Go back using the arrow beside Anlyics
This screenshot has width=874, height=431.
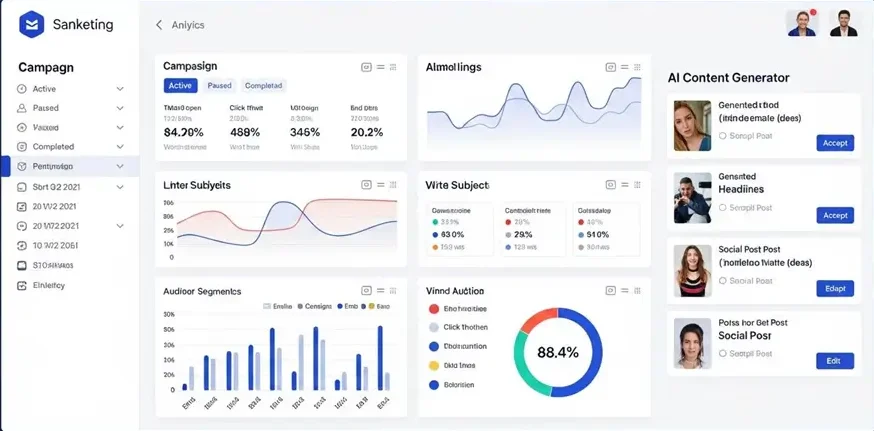click(159, 25)
